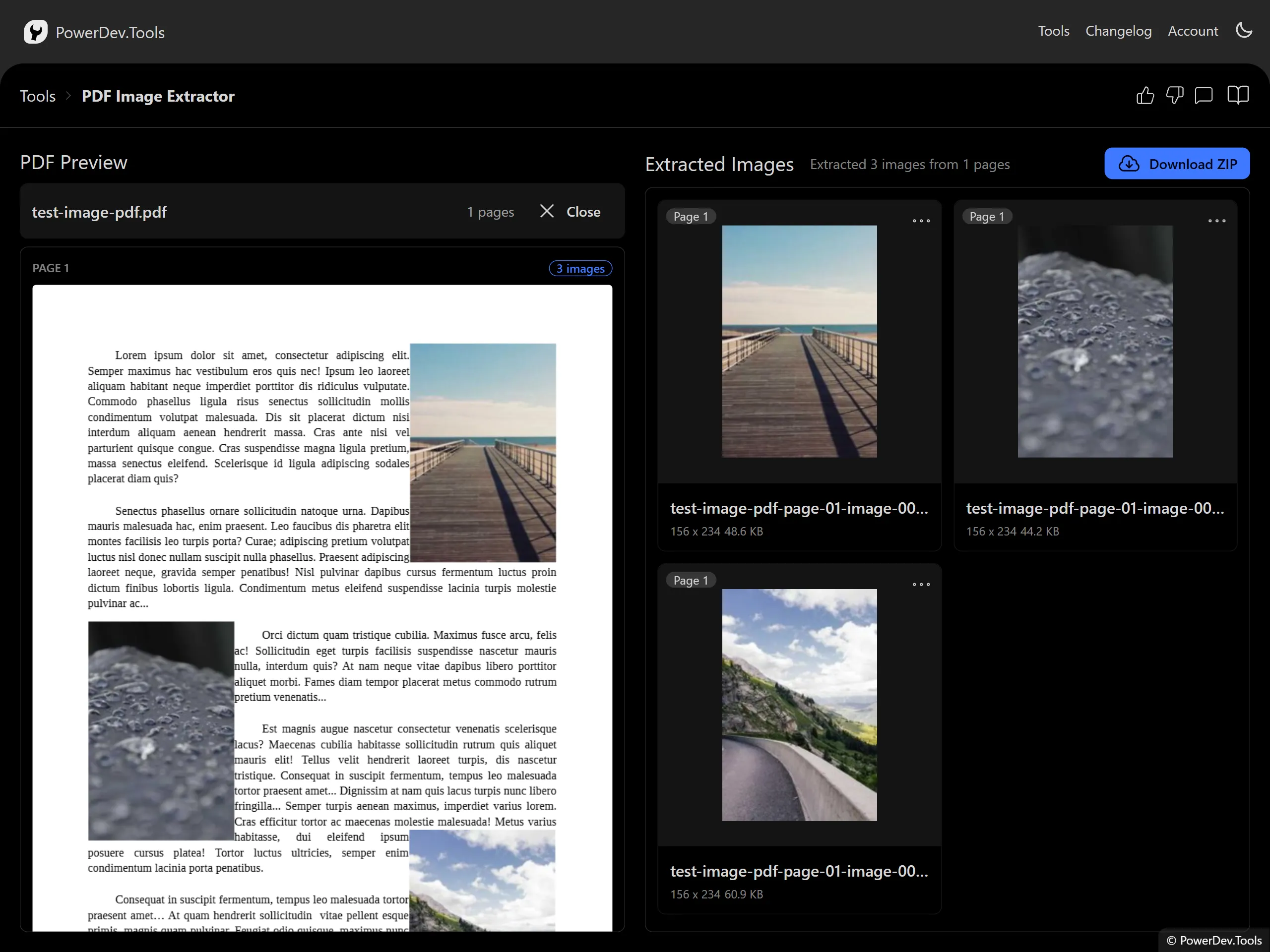
Task: Click the Extracted Images heading
Action: tap(719, 165)
